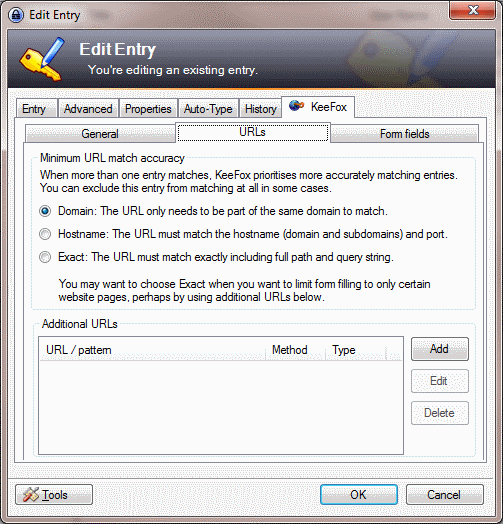Viewport: 503px width, 524px height.
Task: Open the Form fields sub-tab
Action: (404, 134)
